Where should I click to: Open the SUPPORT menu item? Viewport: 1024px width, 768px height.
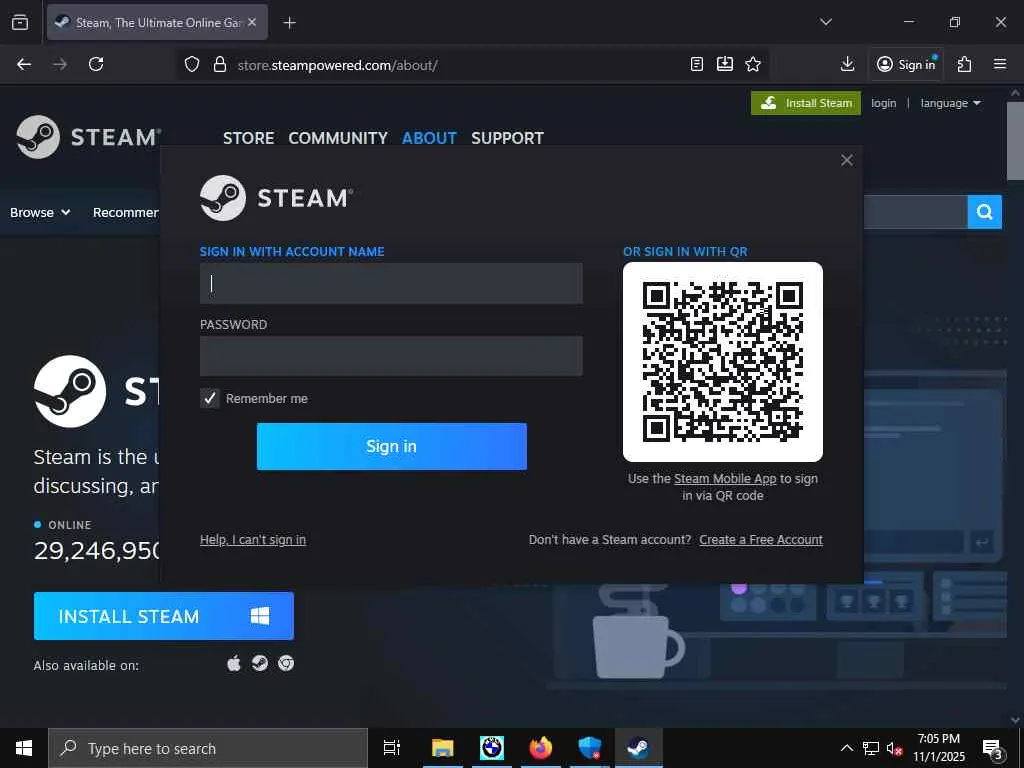point(507,138)
